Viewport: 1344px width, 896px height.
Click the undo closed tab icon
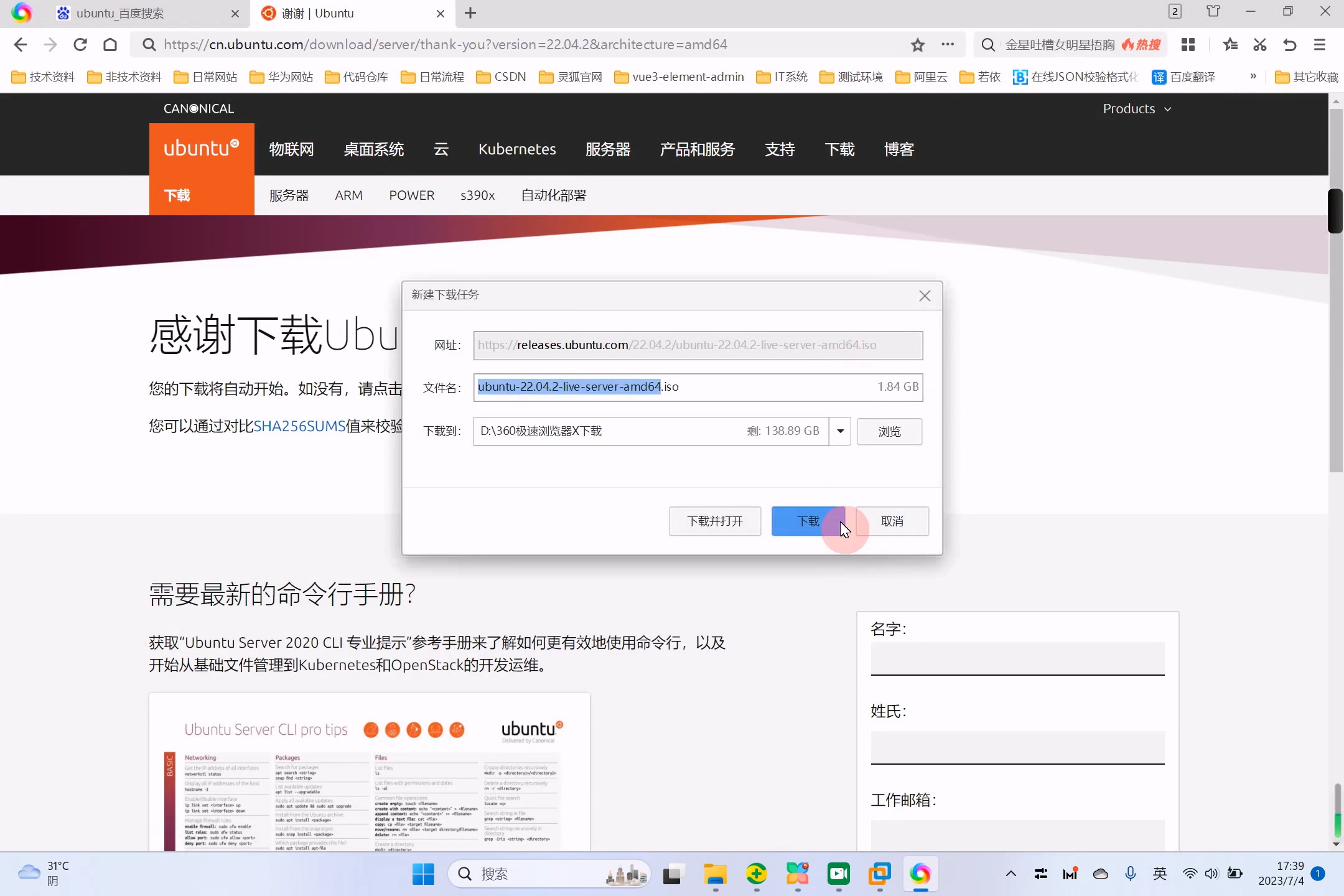tap(1290, 45)
